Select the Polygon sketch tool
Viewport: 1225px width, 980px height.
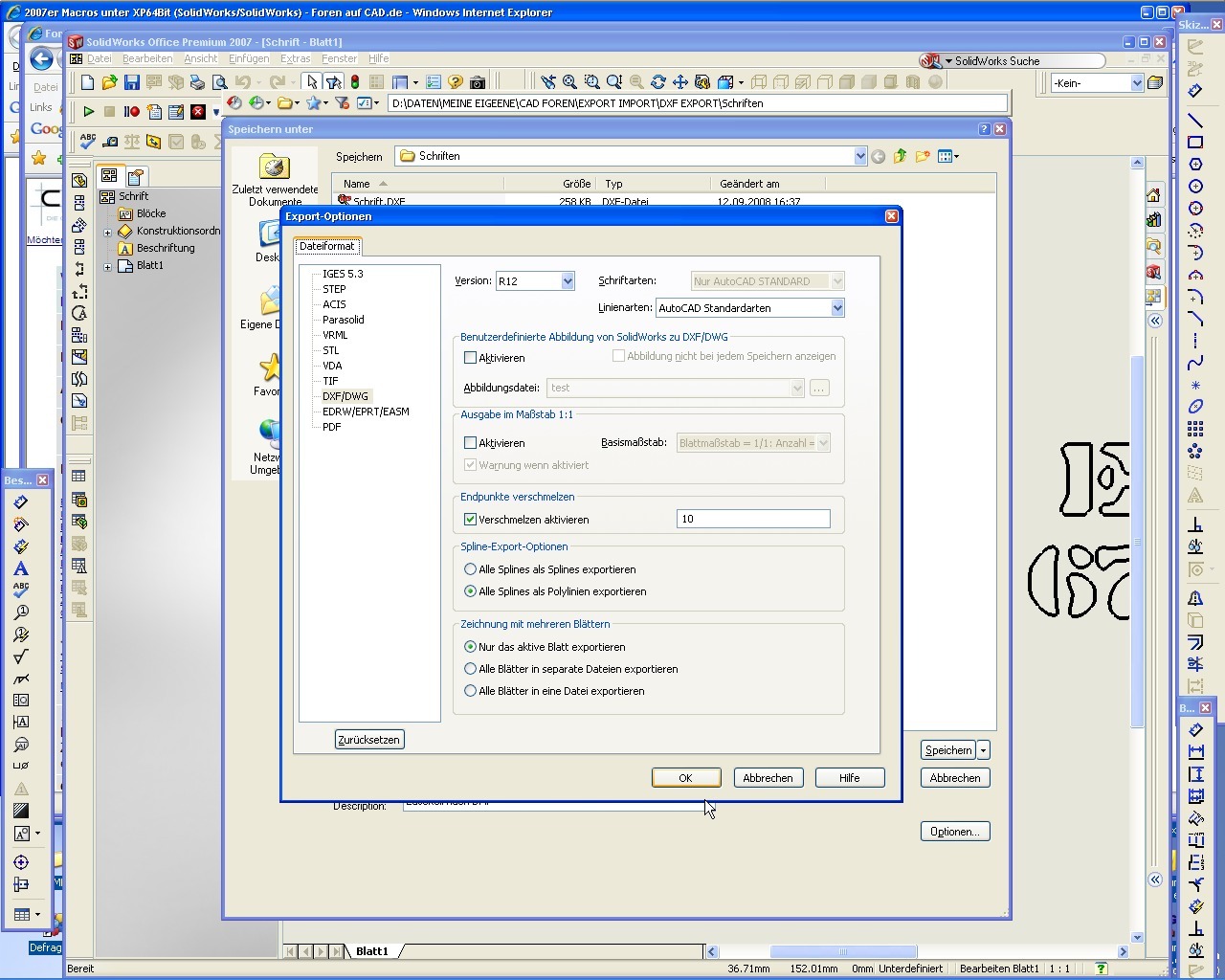1195,165
